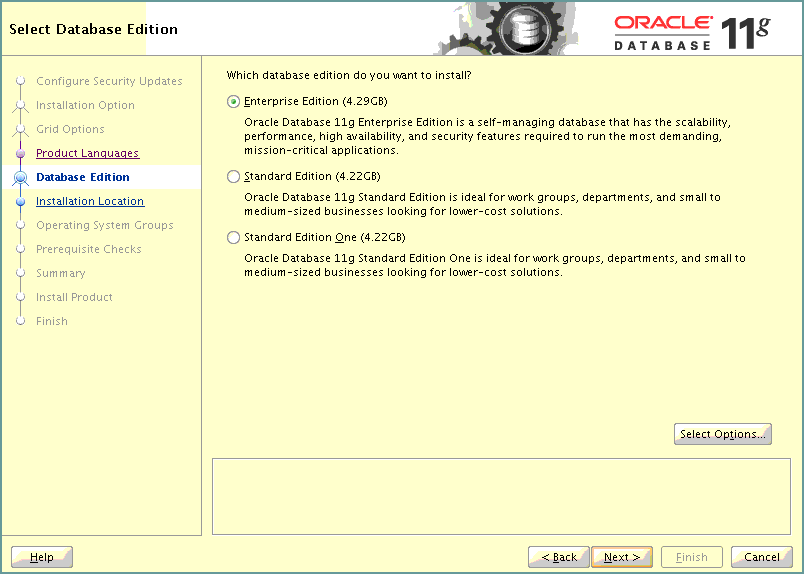Viewport: 804px width, 574px height.
Task: Click the Prerequisite Checks step
Action: click(x=89, y=249)
